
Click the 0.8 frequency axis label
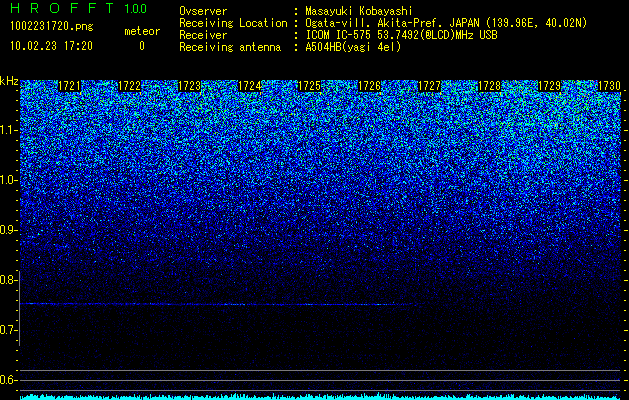pyautogui.click(x=8, y=280)
